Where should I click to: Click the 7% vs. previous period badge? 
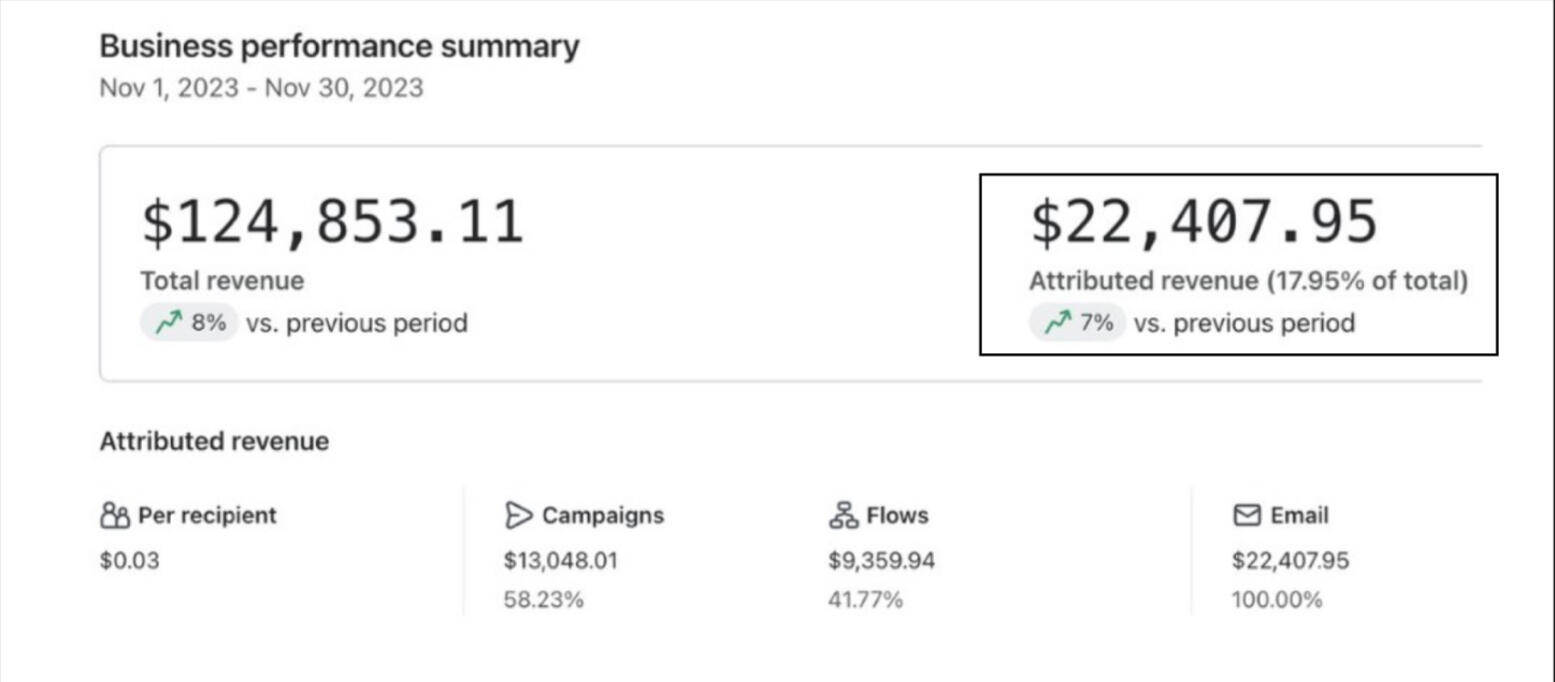click(1078, 323)
